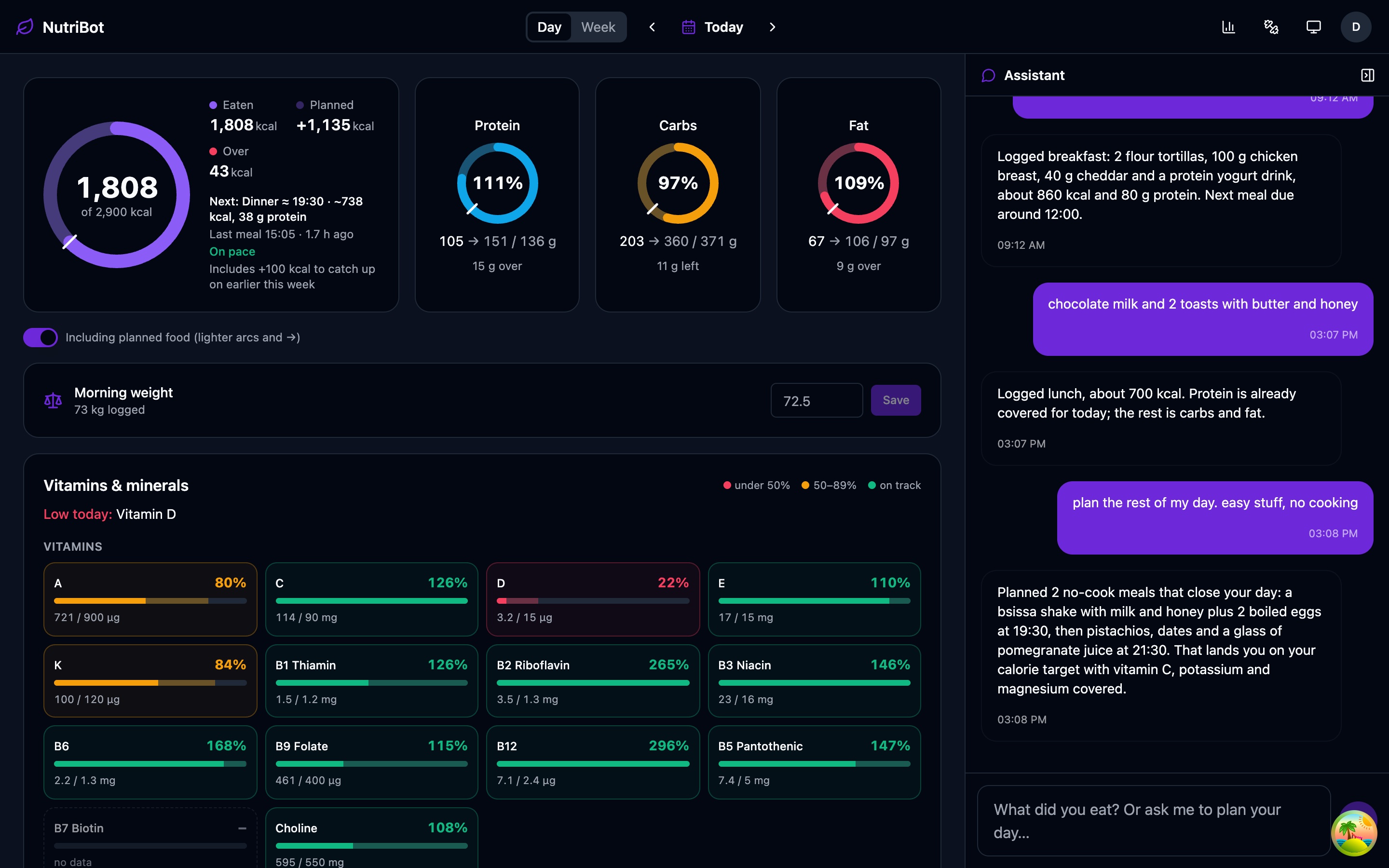1389x868 pixels.
Task: Go to previous day with left chevron
Action: [x=652, y=27]
